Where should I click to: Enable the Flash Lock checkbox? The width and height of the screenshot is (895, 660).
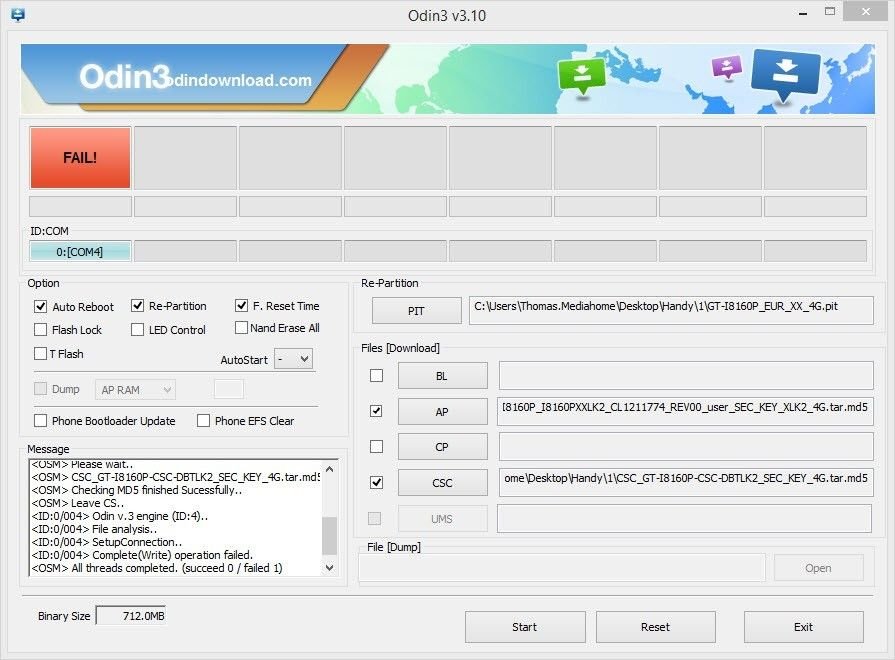pos(41,330)
